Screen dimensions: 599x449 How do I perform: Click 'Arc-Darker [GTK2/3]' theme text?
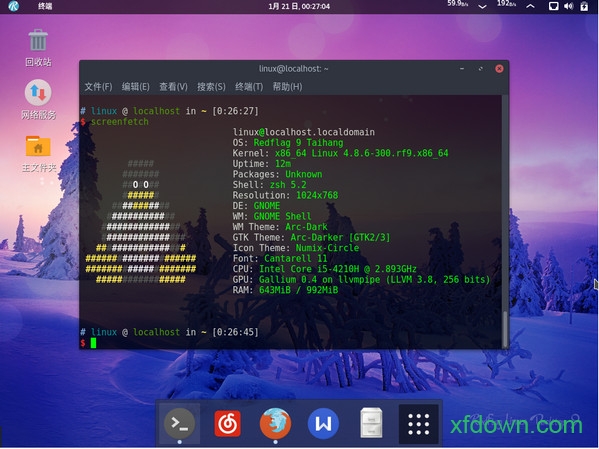(x=340, y=237)
